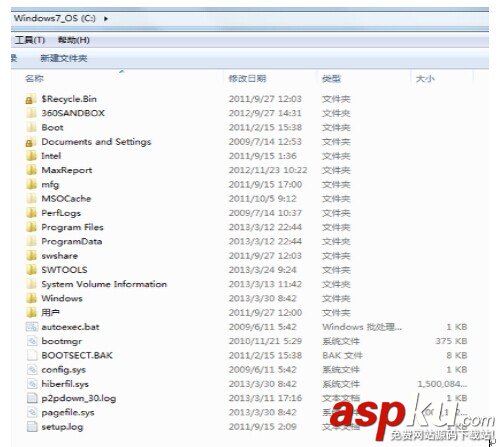The height and width of the screenshot is (447, 500).
Task: Click the p2pdown_30.log file icon
Action: 32,398
